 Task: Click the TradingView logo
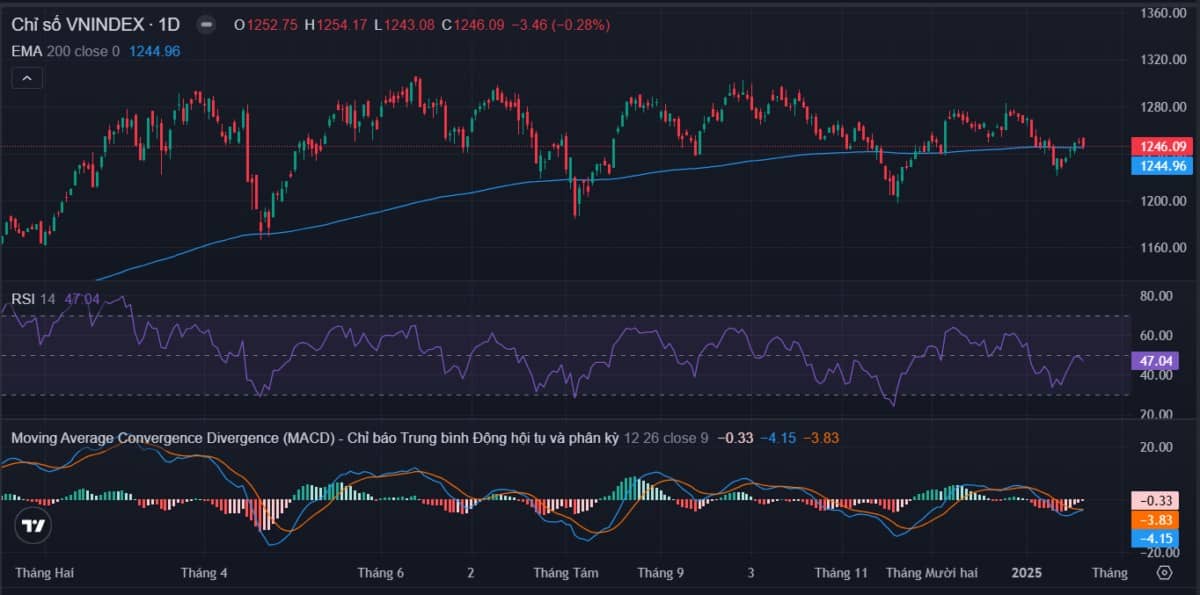pyautogui.click(x=33, y=526)
